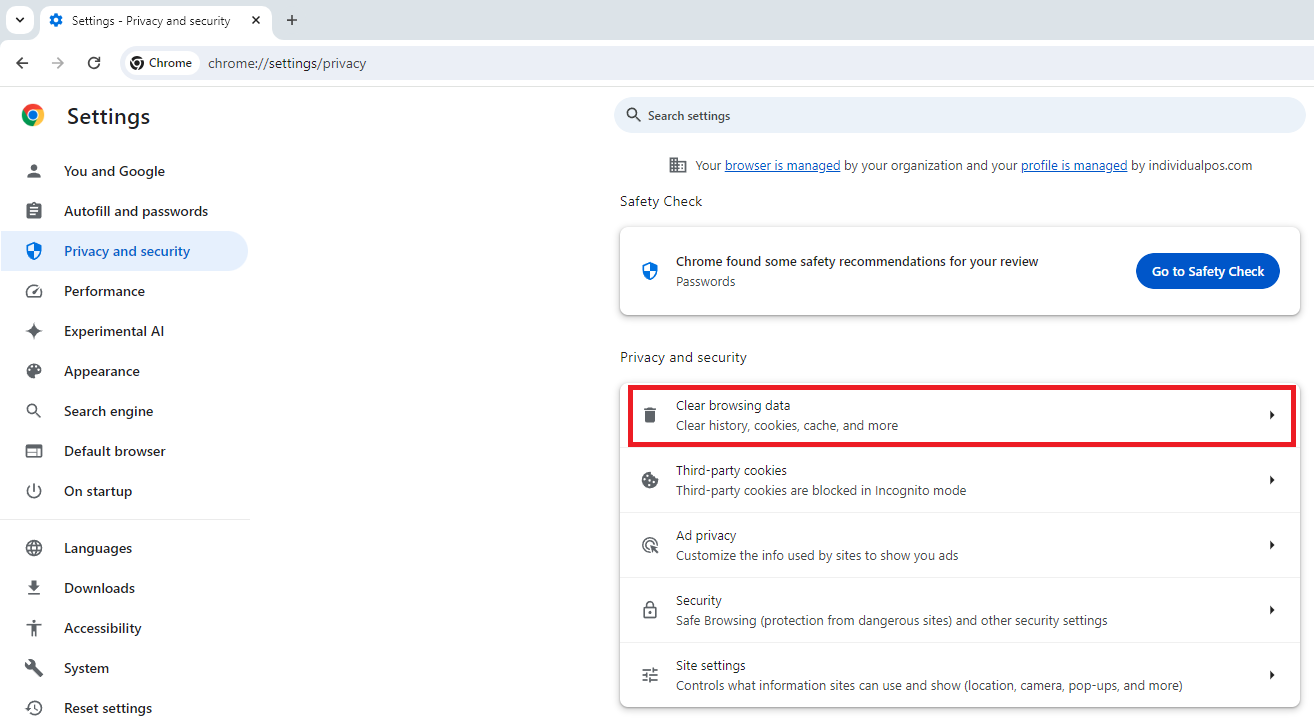Select Accessibility in the sidebar
The height and width of the screenshot is (719, 1314).
coord(124,628)
